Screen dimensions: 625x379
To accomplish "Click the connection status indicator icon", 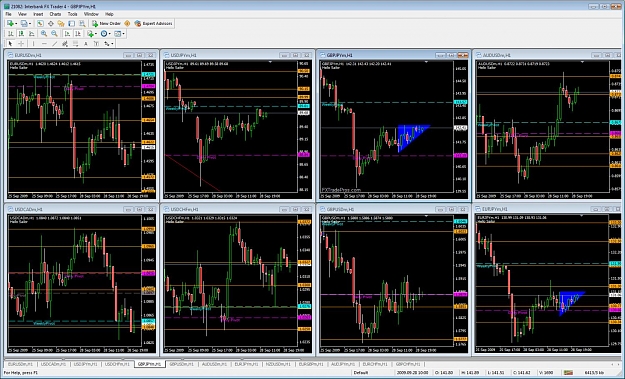I will pos(569,372).
